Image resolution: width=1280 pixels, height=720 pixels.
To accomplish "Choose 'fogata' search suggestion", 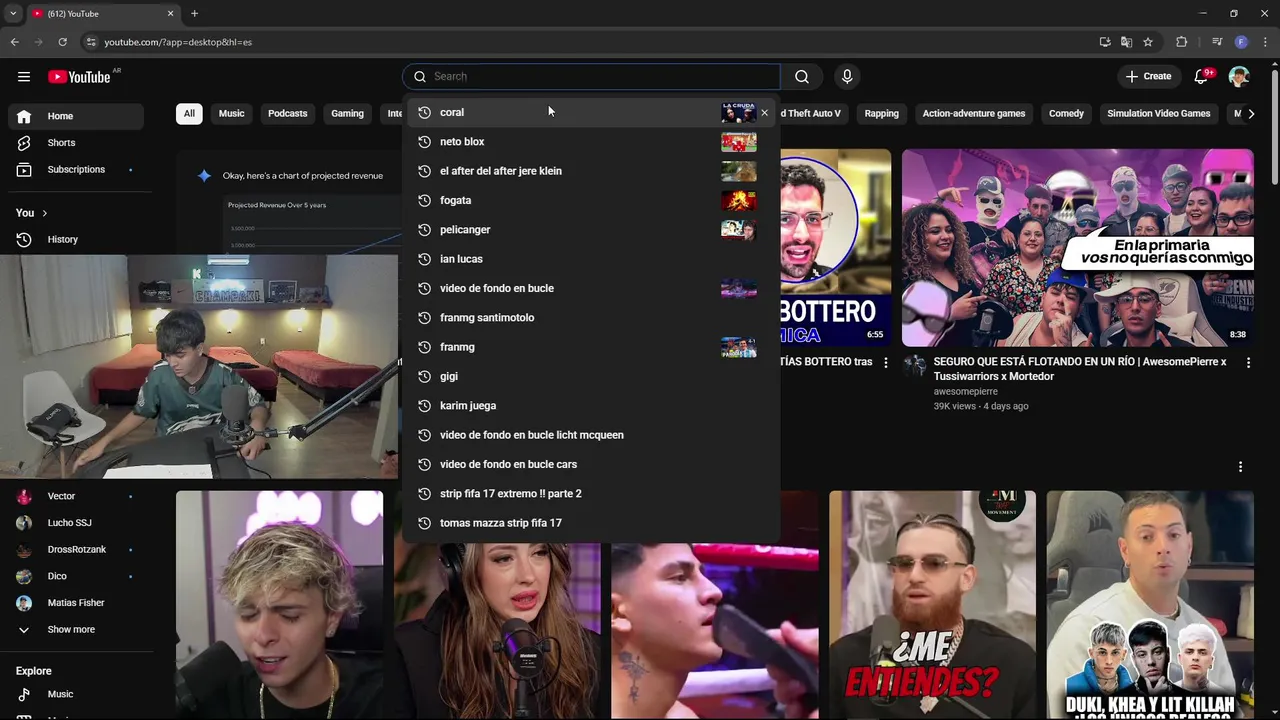I will tap(591, 200).
